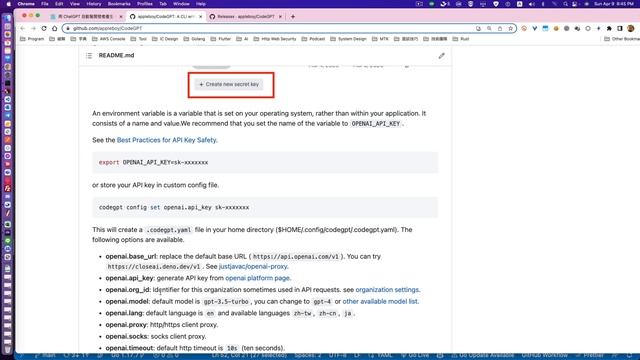This screenshot has width=640, height=360.
Task: Click the share icon in the address bar
Action: (x=500, y=29)
